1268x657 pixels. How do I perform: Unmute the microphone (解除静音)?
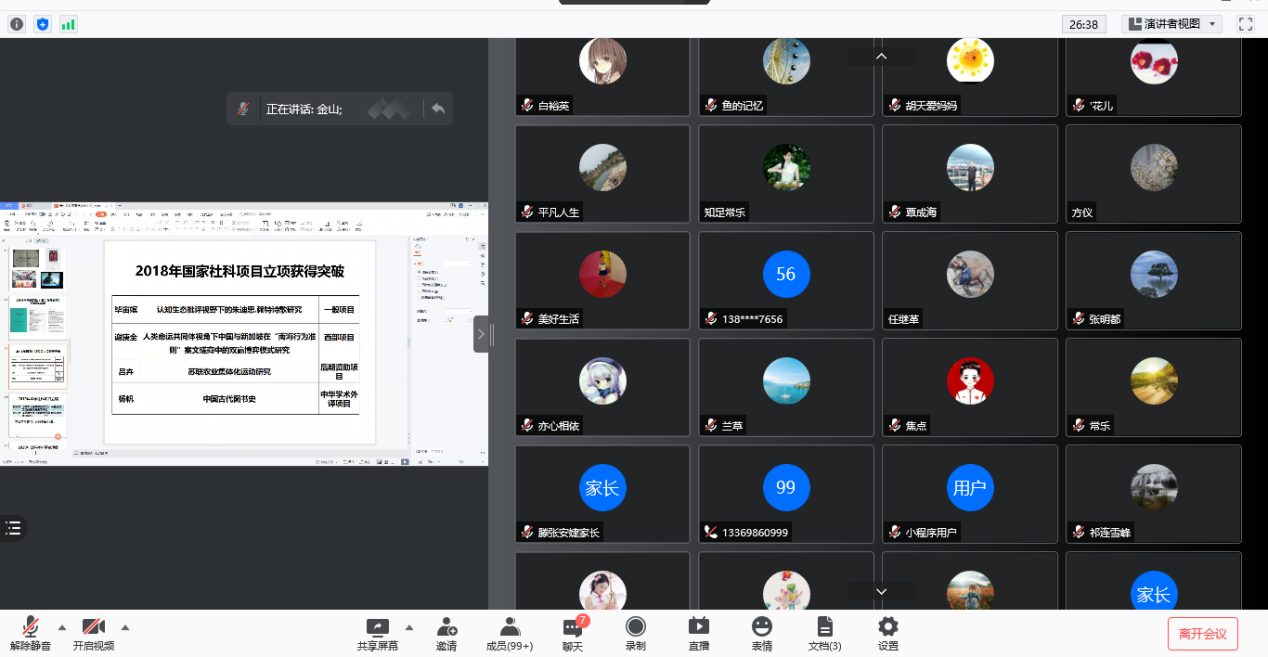click(31, 633)
